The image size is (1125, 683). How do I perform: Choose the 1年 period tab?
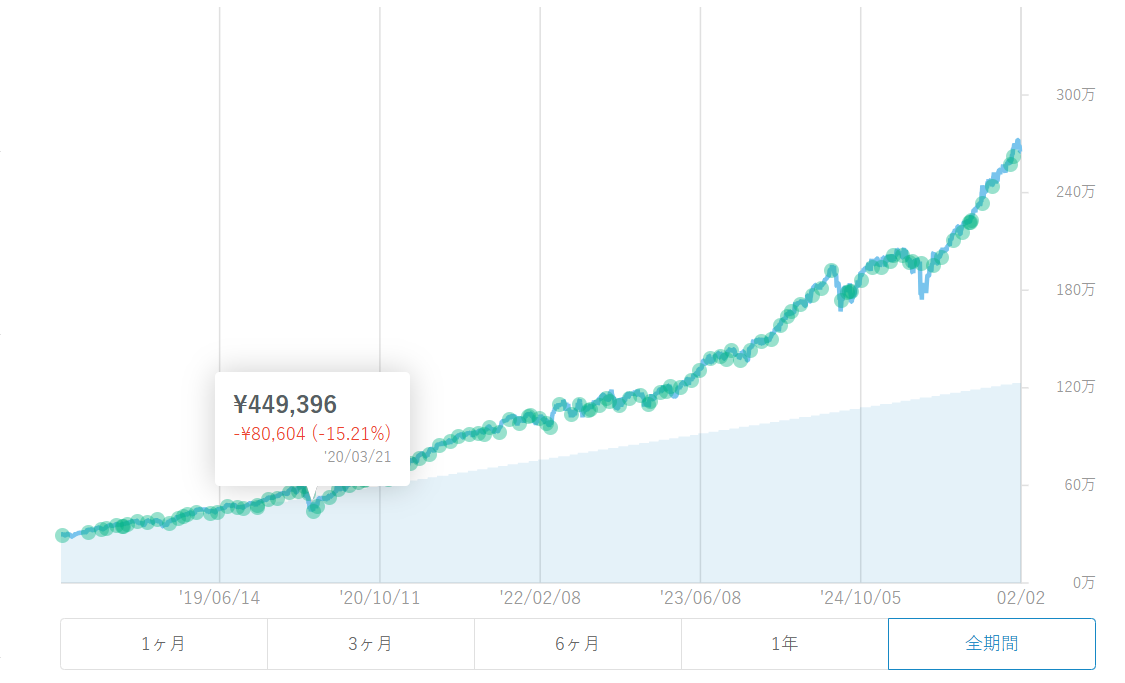pyautogui.click(x=785, y=644)
